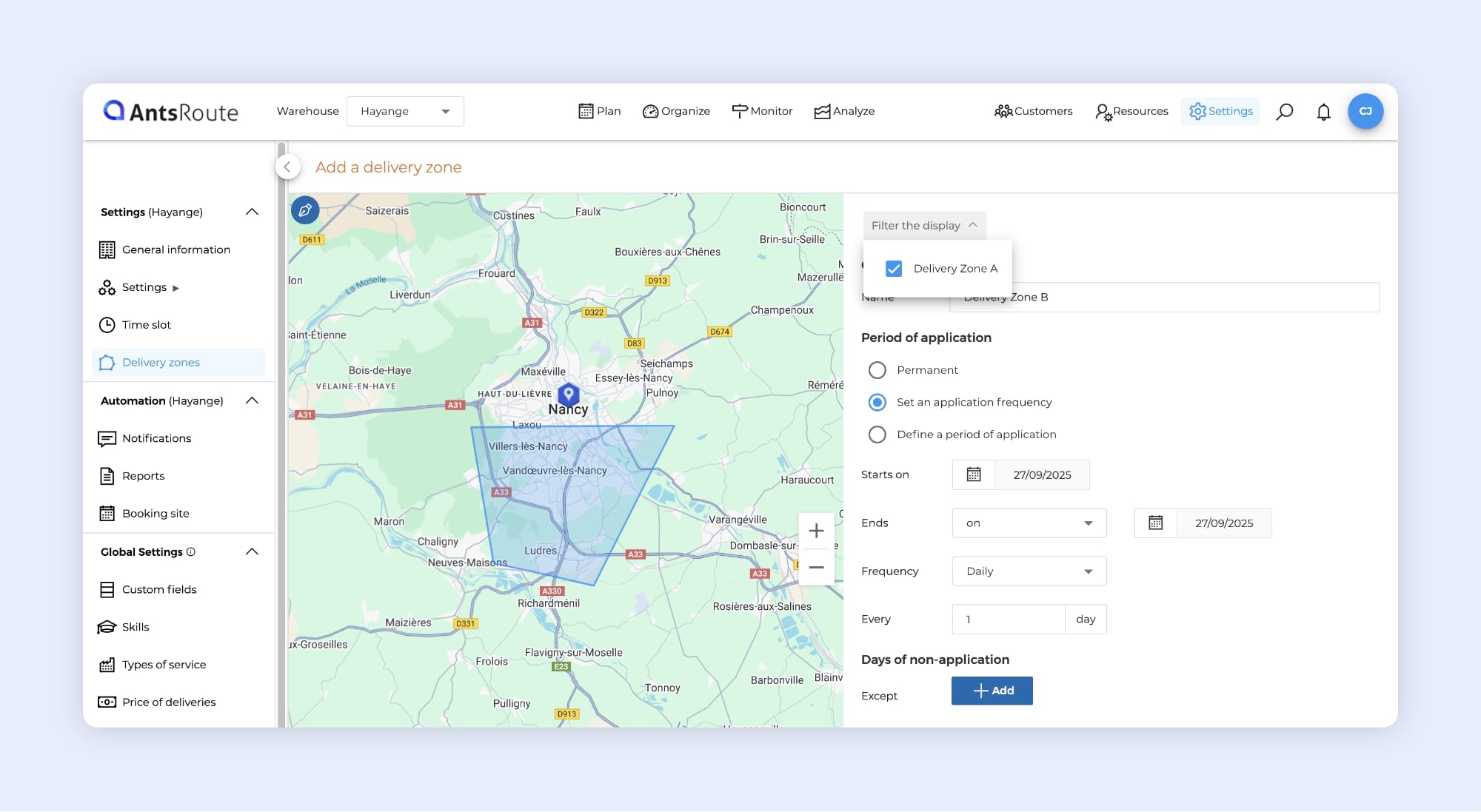Open the notifications bell icon

1323,112
